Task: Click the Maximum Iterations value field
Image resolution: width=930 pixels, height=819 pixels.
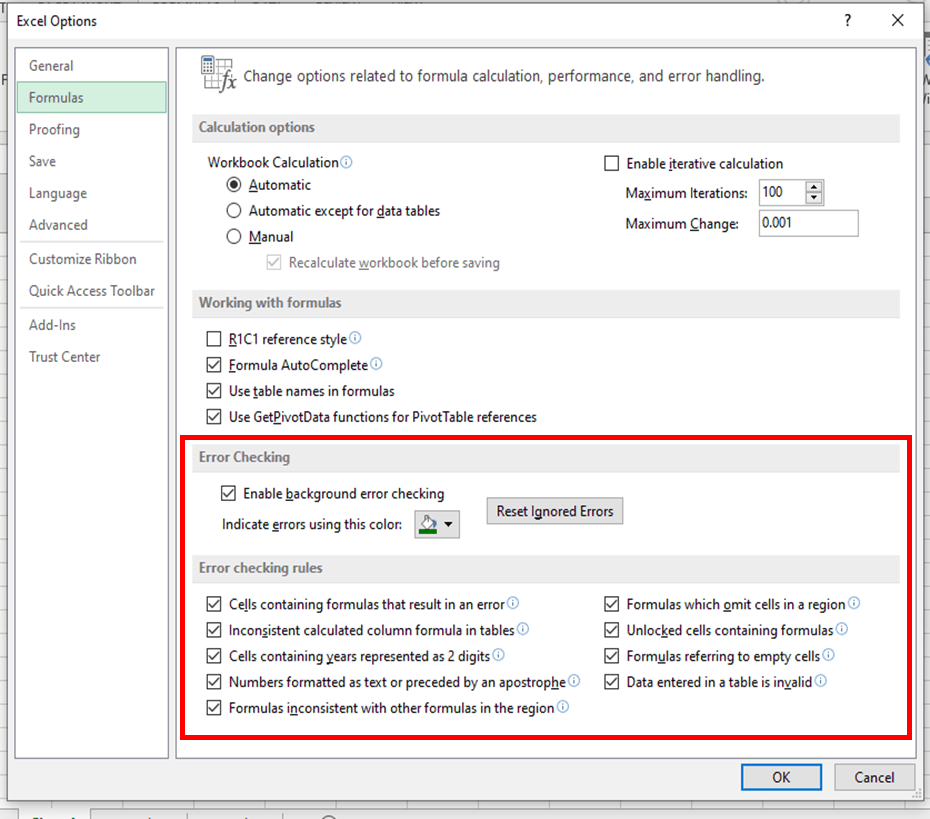Action: (x=782, y=192)
